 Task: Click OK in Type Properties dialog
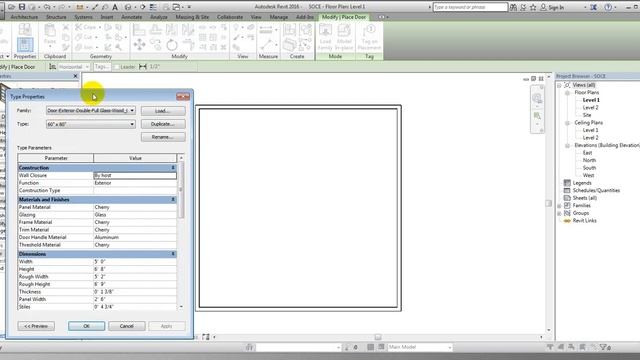[87, 326]
